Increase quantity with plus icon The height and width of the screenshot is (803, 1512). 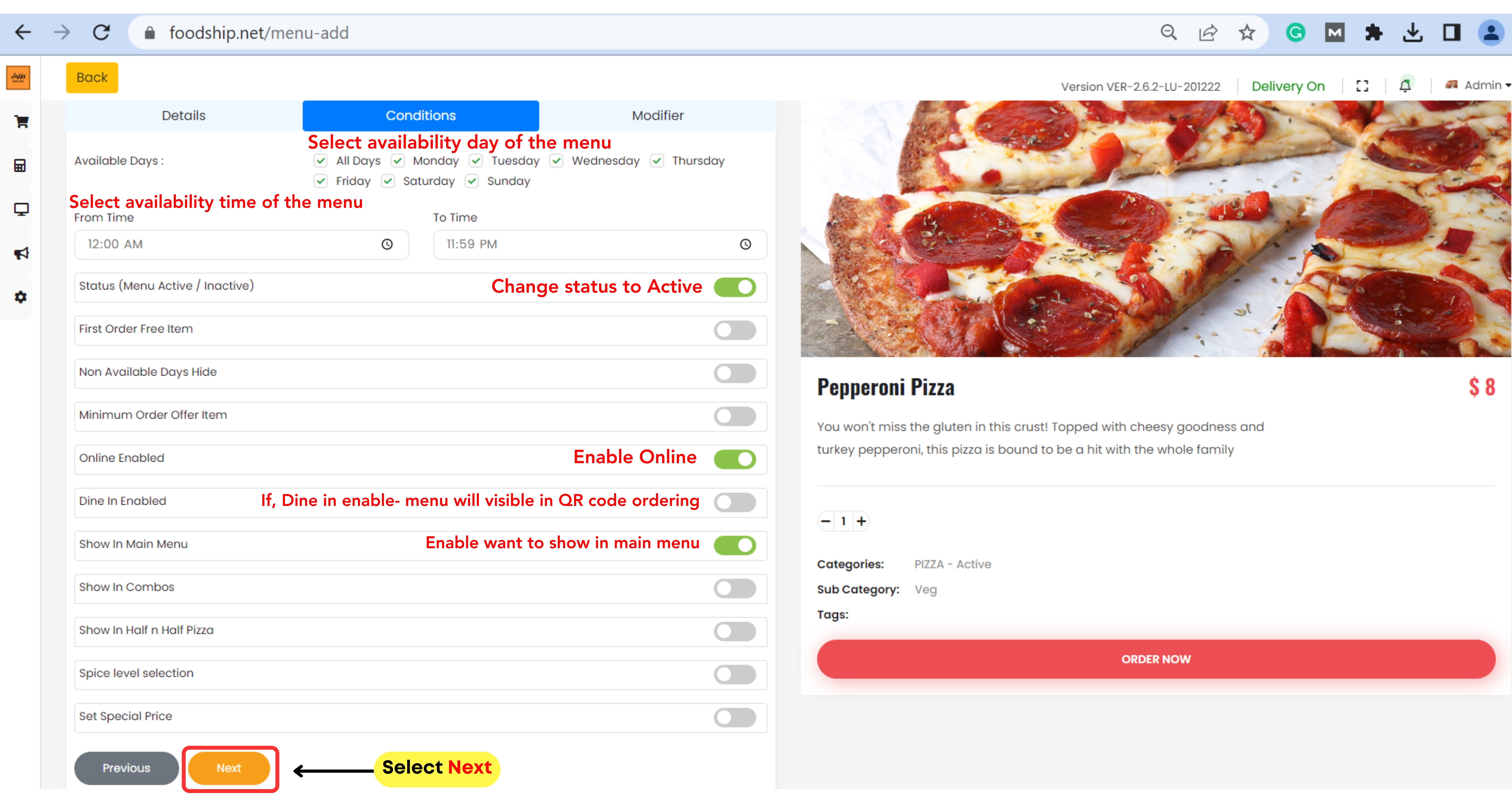[x=861, y=521]
